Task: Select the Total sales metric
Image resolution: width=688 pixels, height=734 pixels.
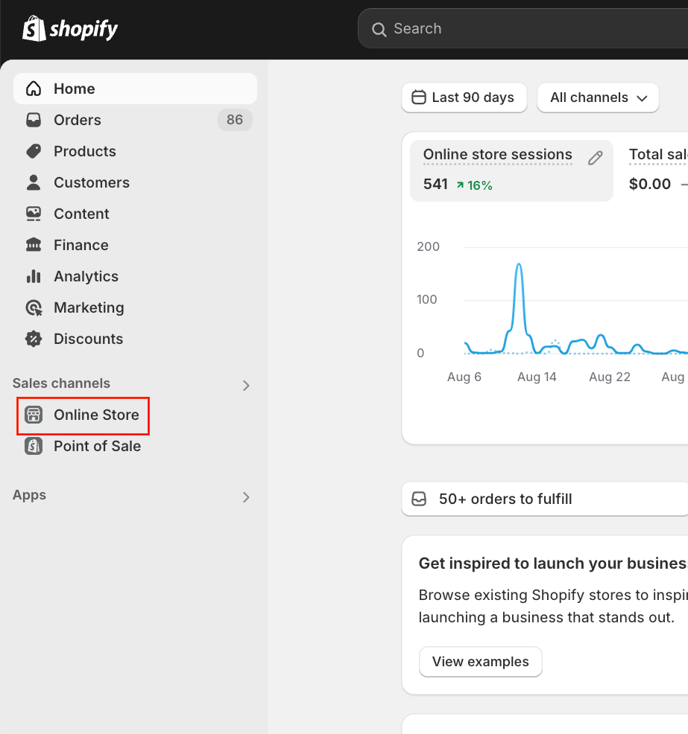Action: (x=658, y=154)
